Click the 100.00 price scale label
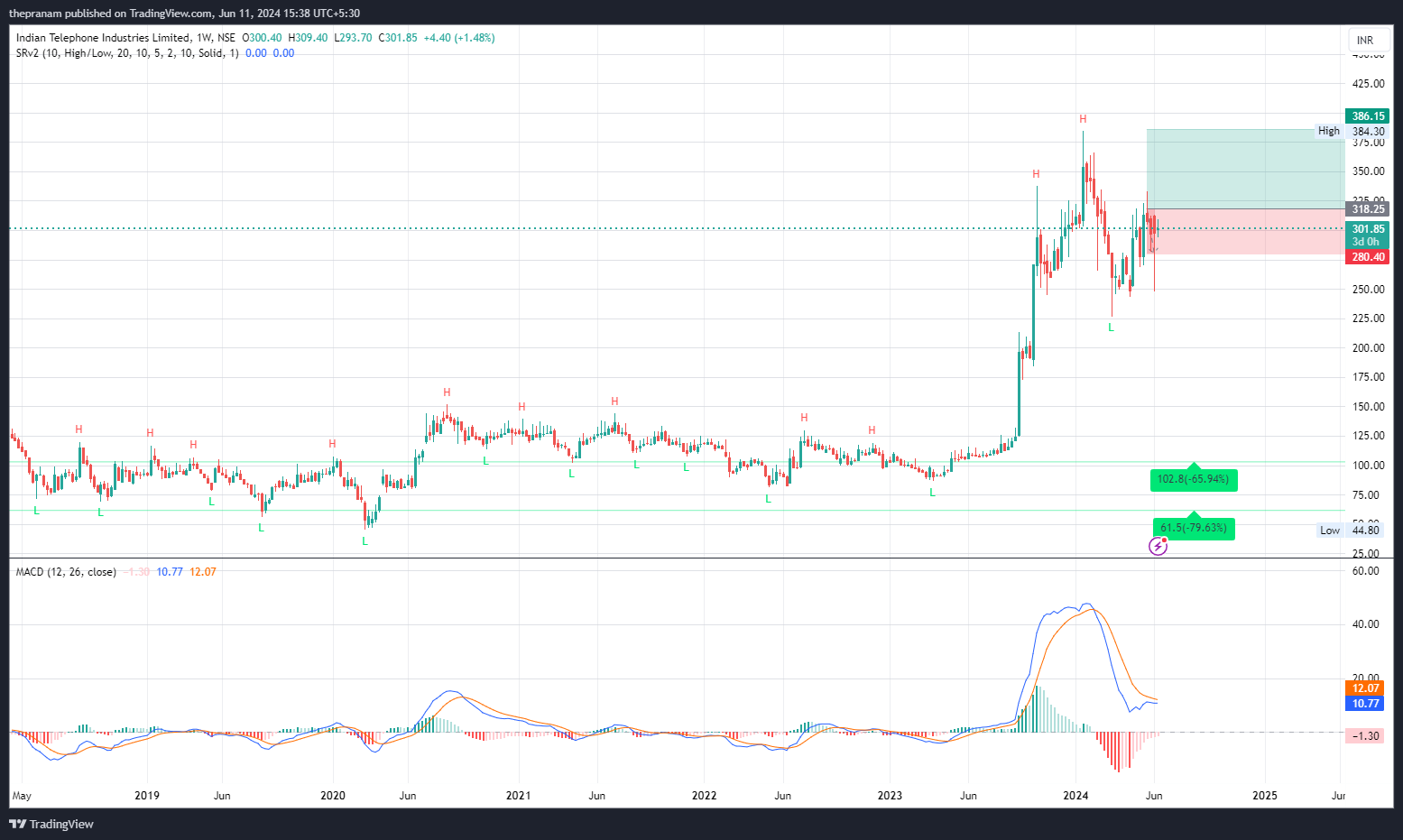1403x840 pixels. [x=1368, y=466]
